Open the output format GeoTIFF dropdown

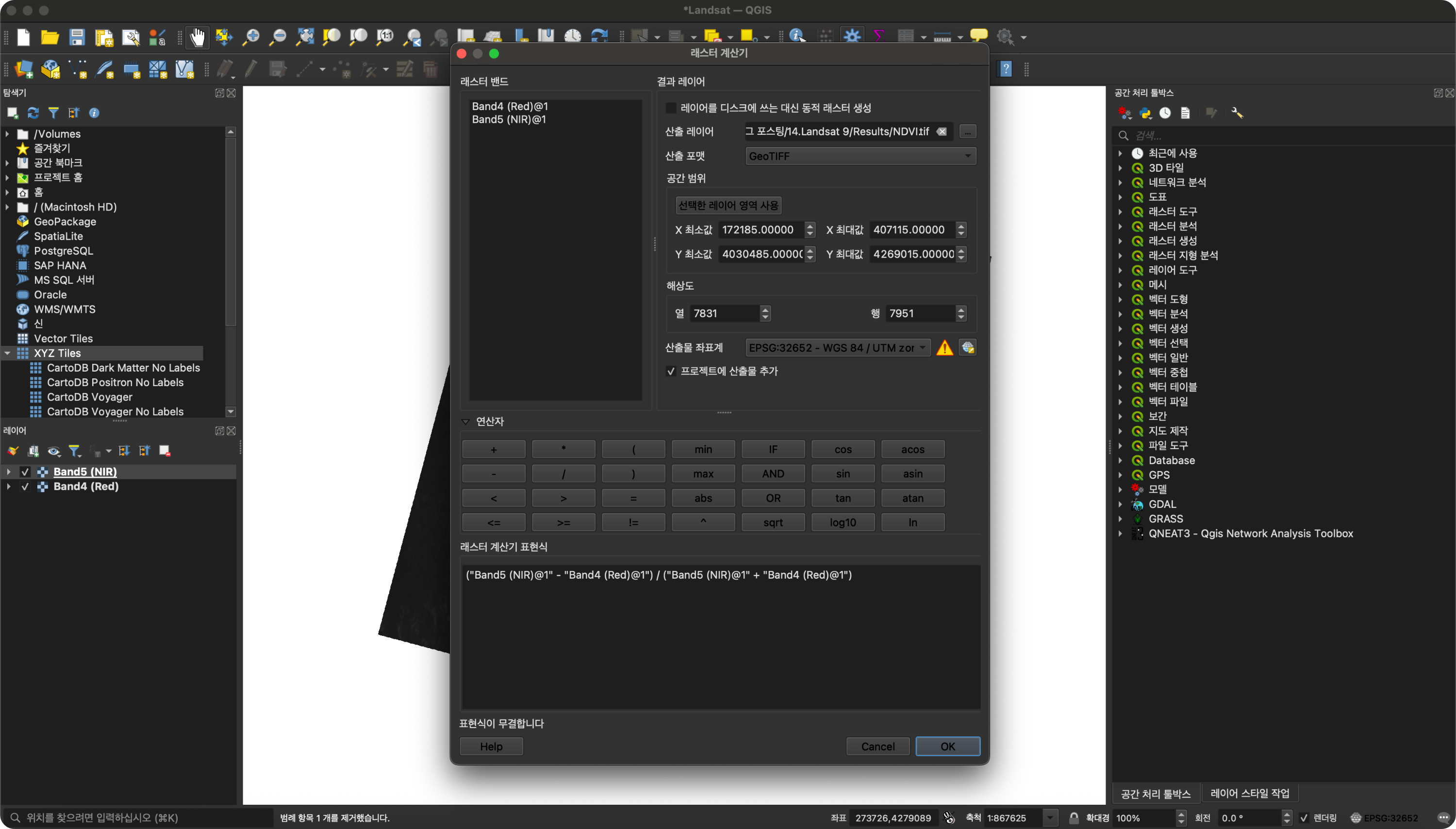[x=860, y=156]
